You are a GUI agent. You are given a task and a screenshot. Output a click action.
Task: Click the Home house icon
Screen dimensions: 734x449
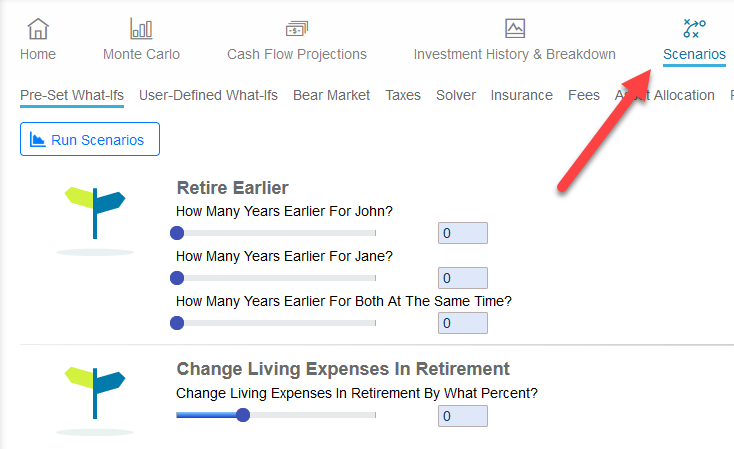point(38,28)
